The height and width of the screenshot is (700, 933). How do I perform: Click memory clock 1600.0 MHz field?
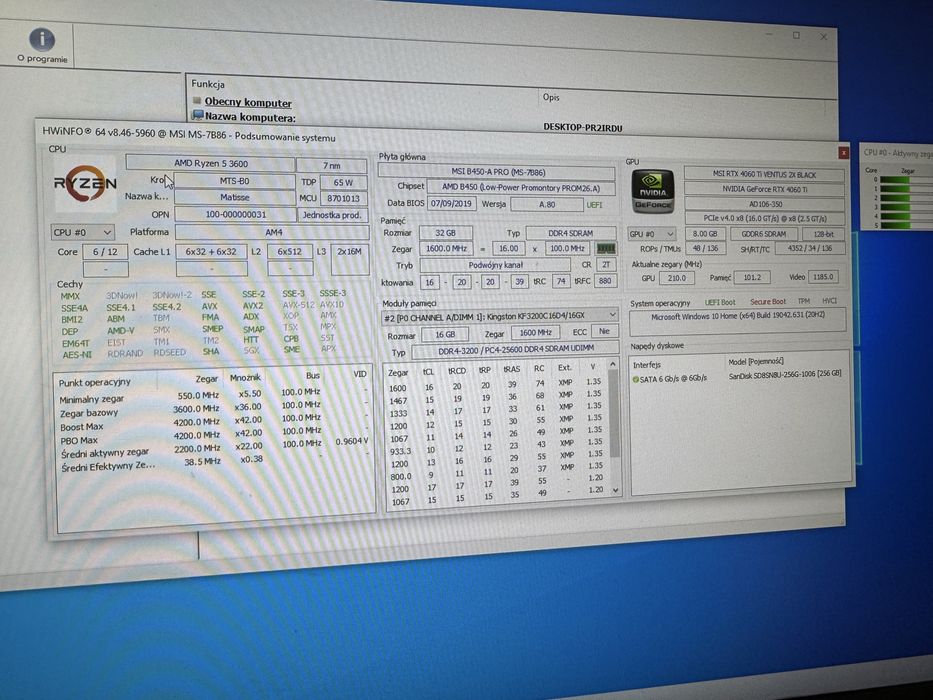pos(446,248)
